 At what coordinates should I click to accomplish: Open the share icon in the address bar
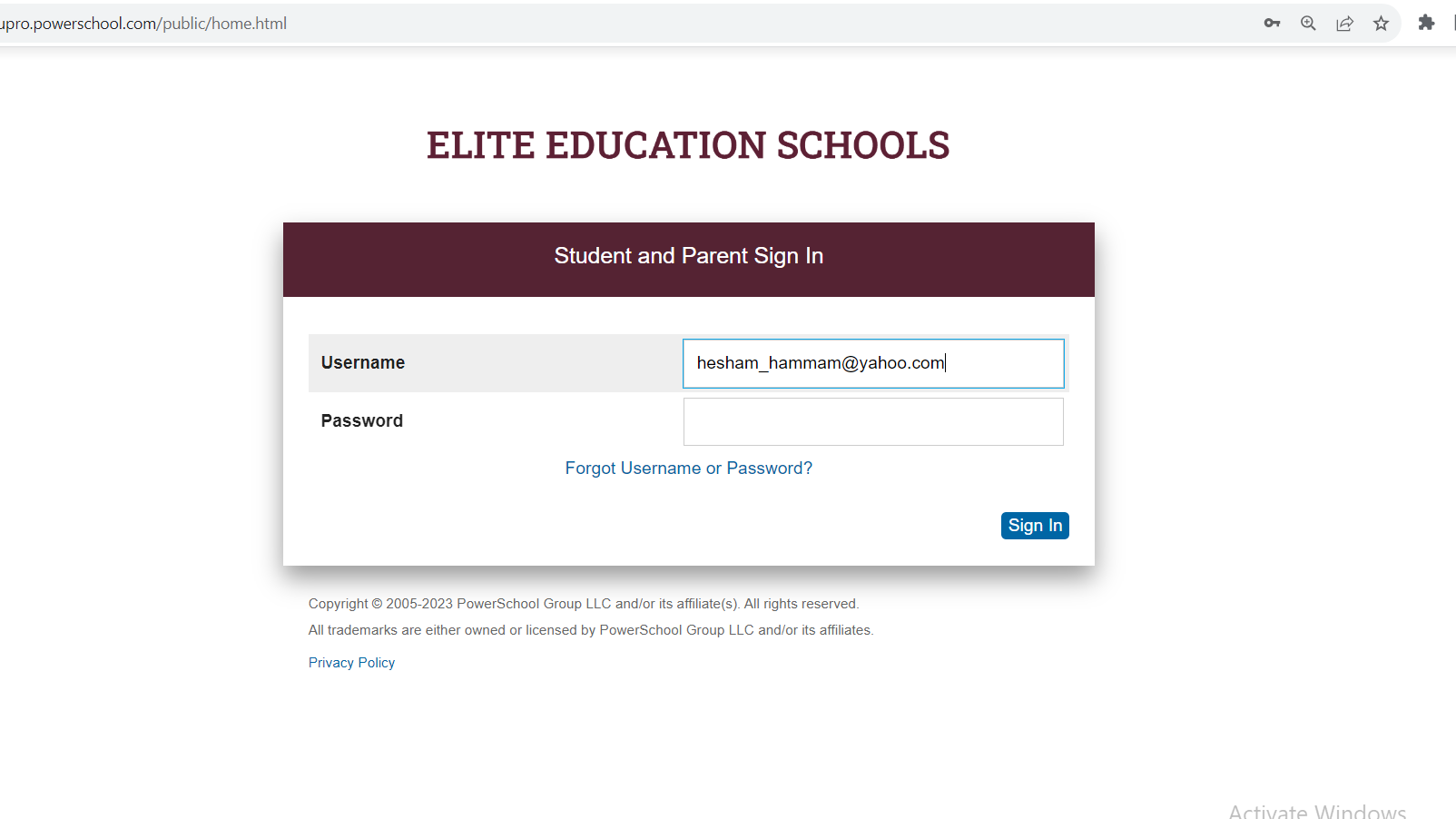tap(1344, 23)
